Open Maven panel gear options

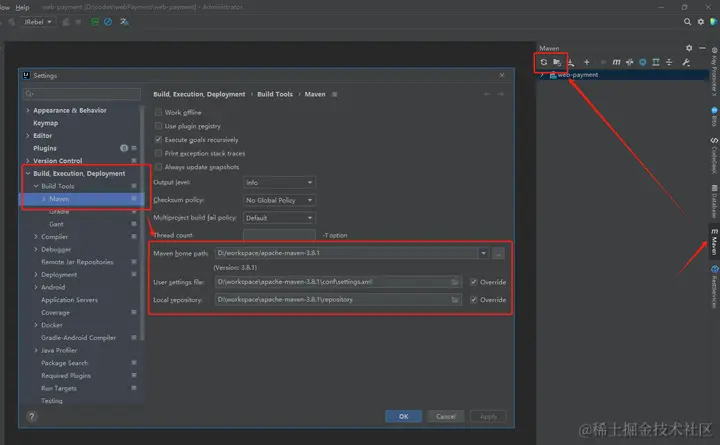689,48
